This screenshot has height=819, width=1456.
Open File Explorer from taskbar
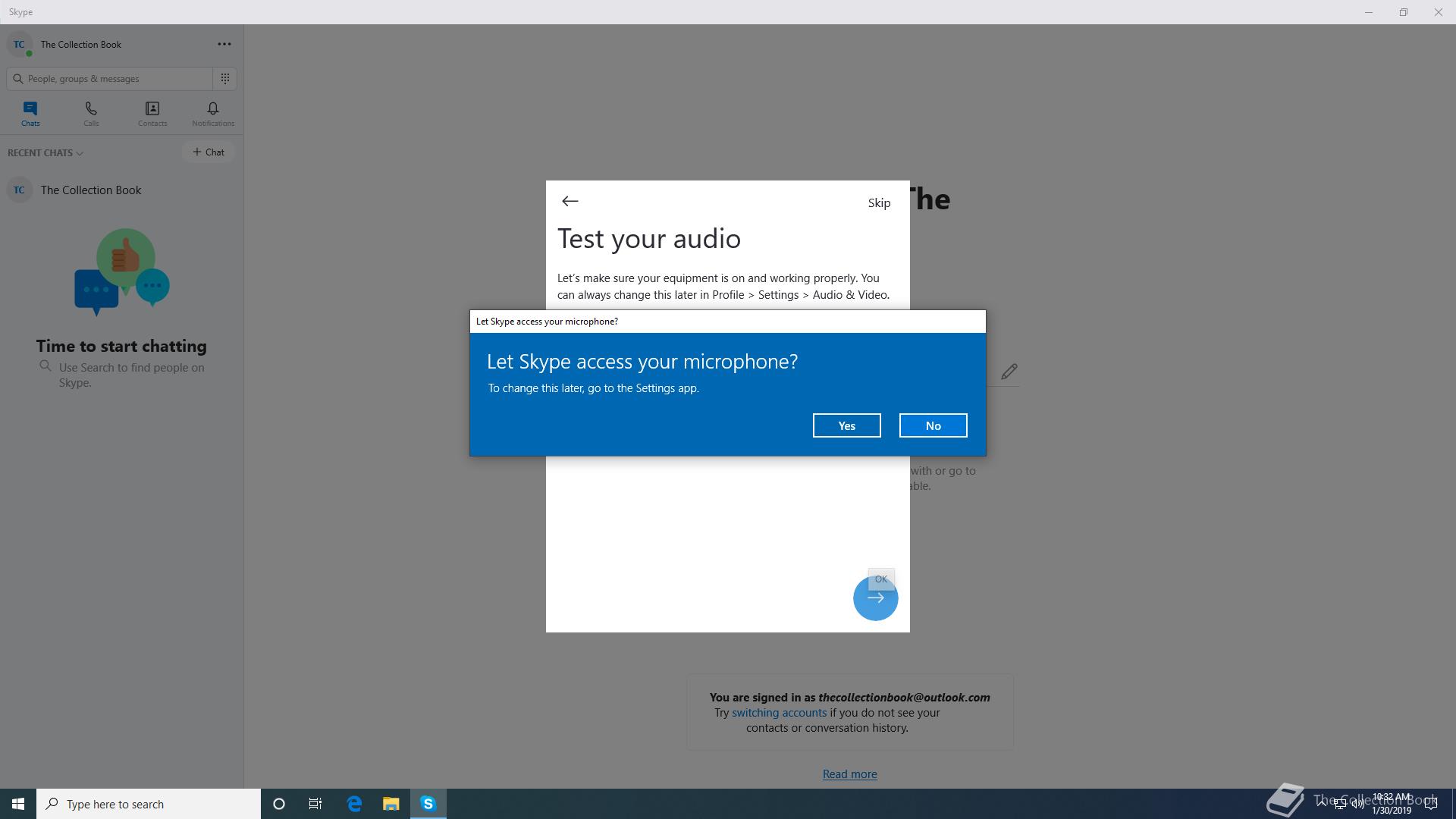click(391, 804)
